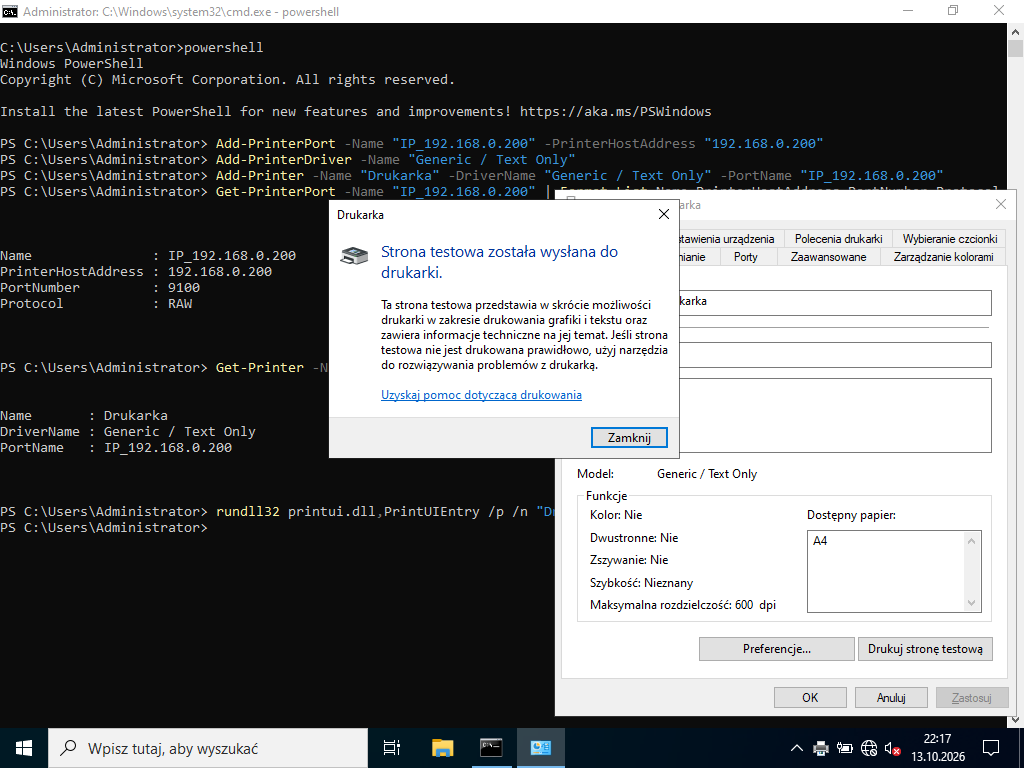
Task: Click the printer icon in system tray
Action: pos(821,748)
